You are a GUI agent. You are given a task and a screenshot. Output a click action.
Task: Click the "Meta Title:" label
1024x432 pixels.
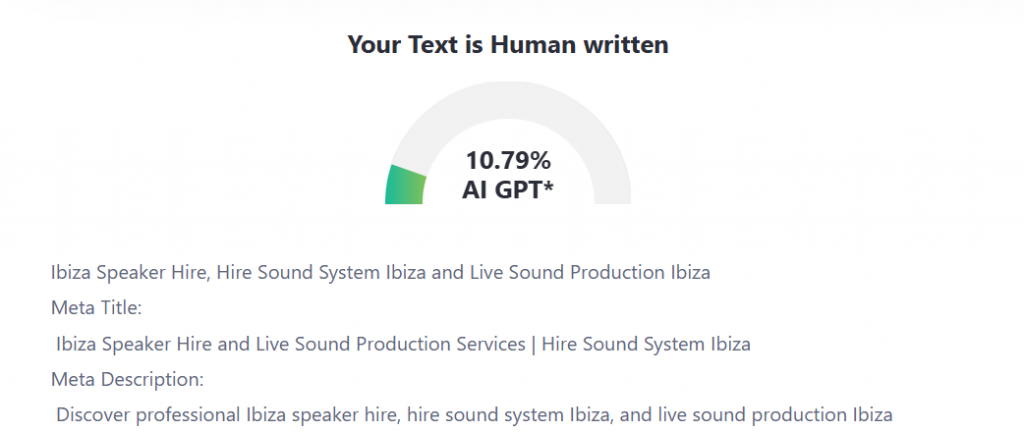[97, 308]
